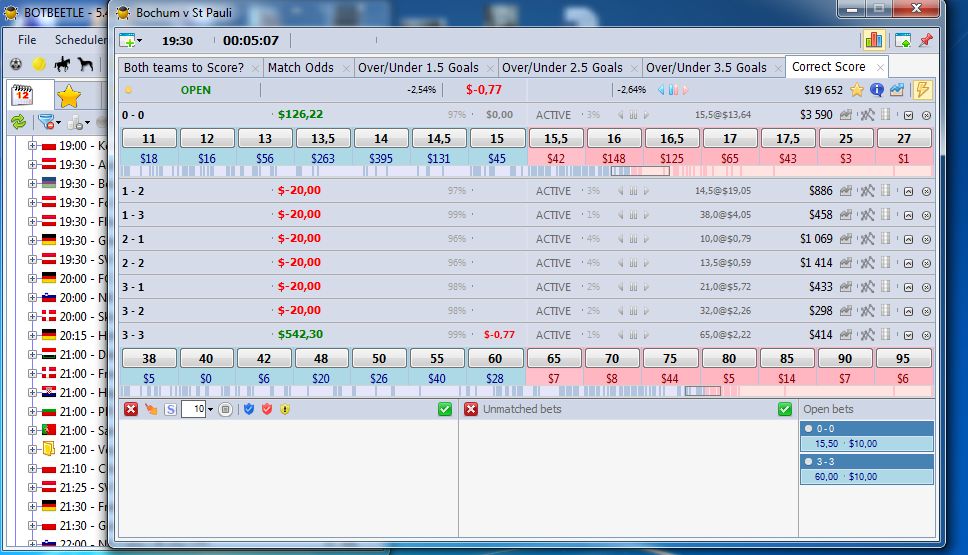Switch to Over/Under 2.5 Goals tab
Screen dimensions: 968x555
point(562,67)
